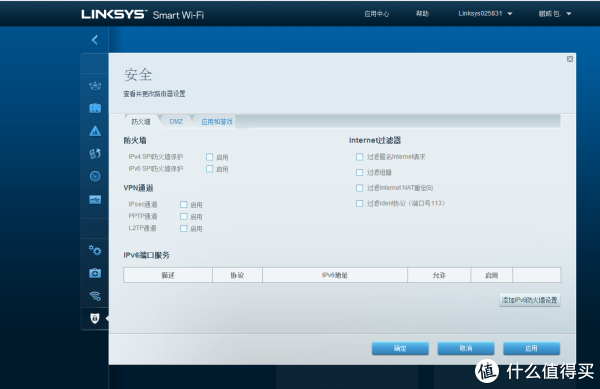Click the Add IPv6 firewall setting button
Screen dimensions: 600x389
click(530, 300)
